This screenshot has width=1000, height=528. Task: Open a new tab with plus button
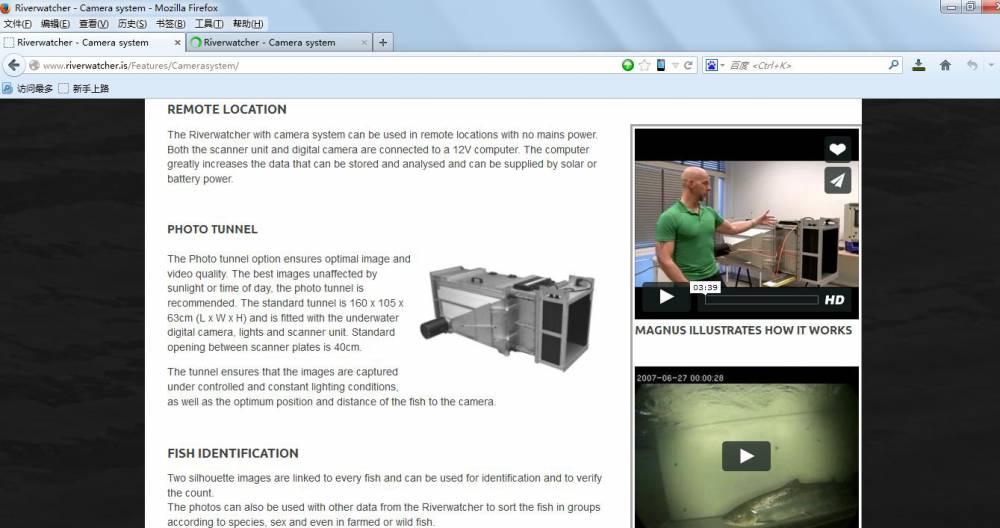[383, 43]
